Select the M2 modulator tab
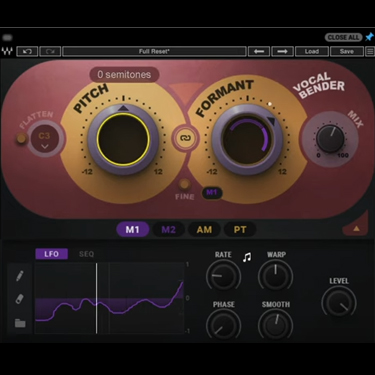 168,230
